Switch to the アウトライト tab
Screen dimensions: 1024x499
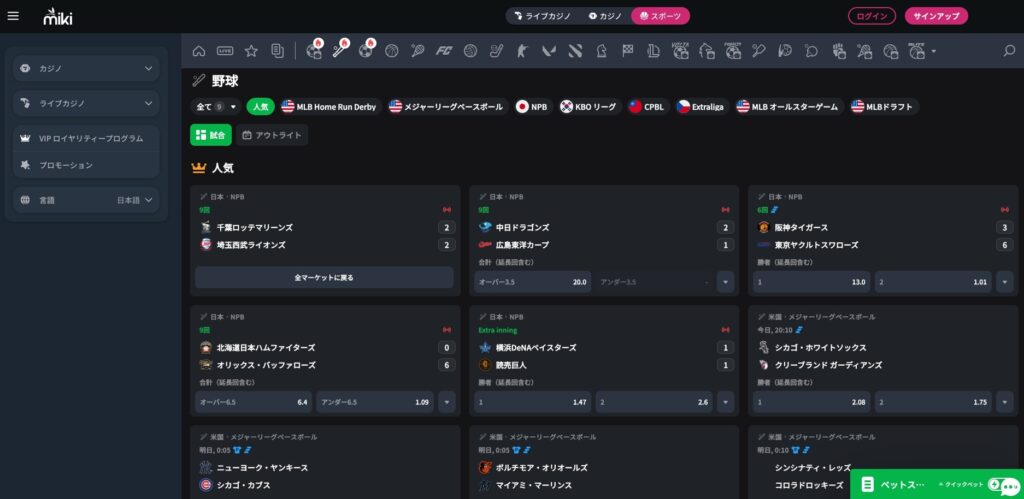tap(272, 135)
